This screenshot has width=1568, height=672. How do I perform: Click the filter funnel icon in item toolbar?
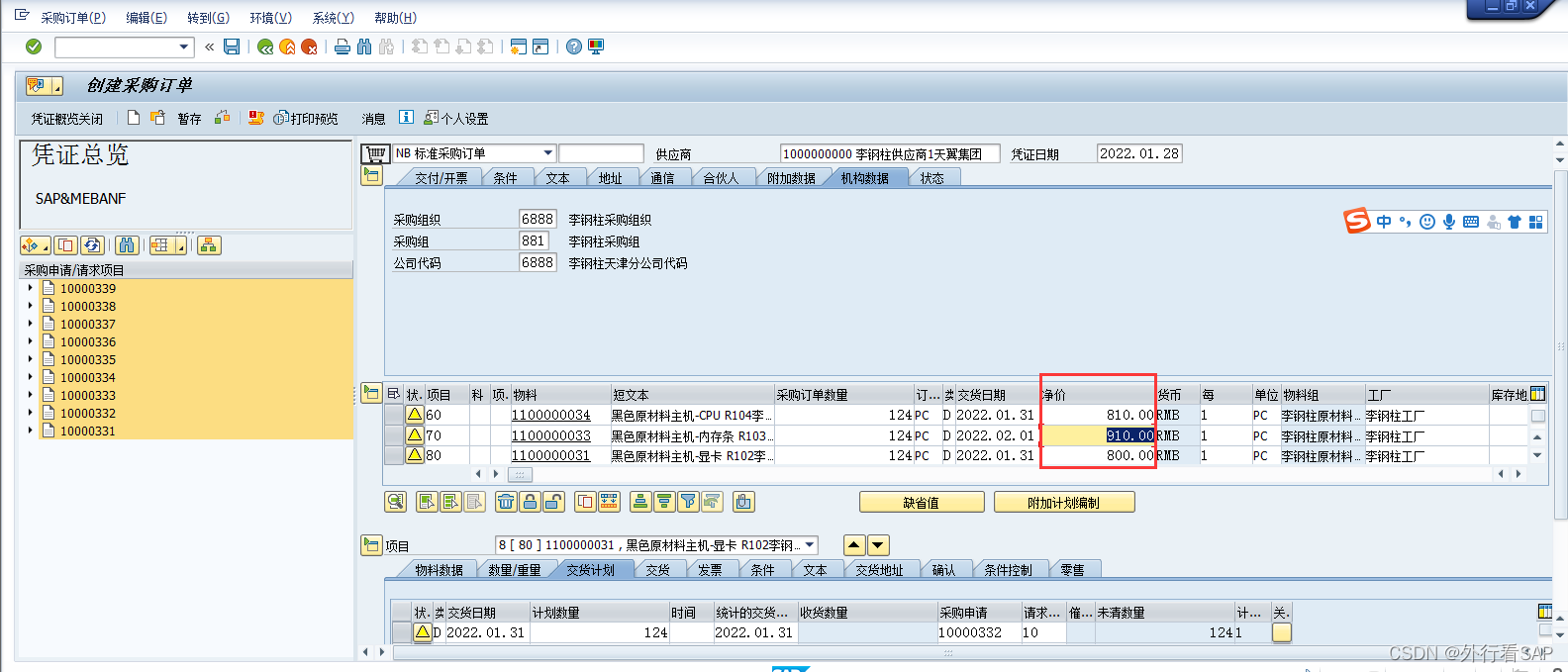[x=688, y=502]
